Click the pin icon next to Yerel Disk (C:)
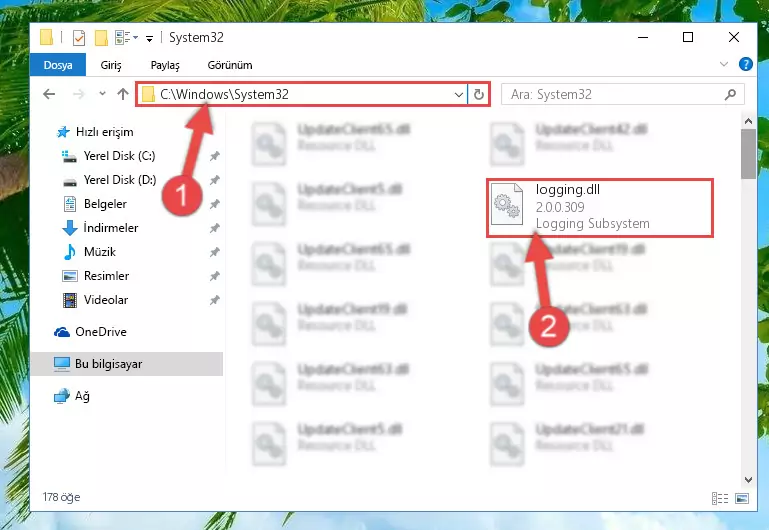The height and width of the screenshot is (530, 769). pos(214,156)
